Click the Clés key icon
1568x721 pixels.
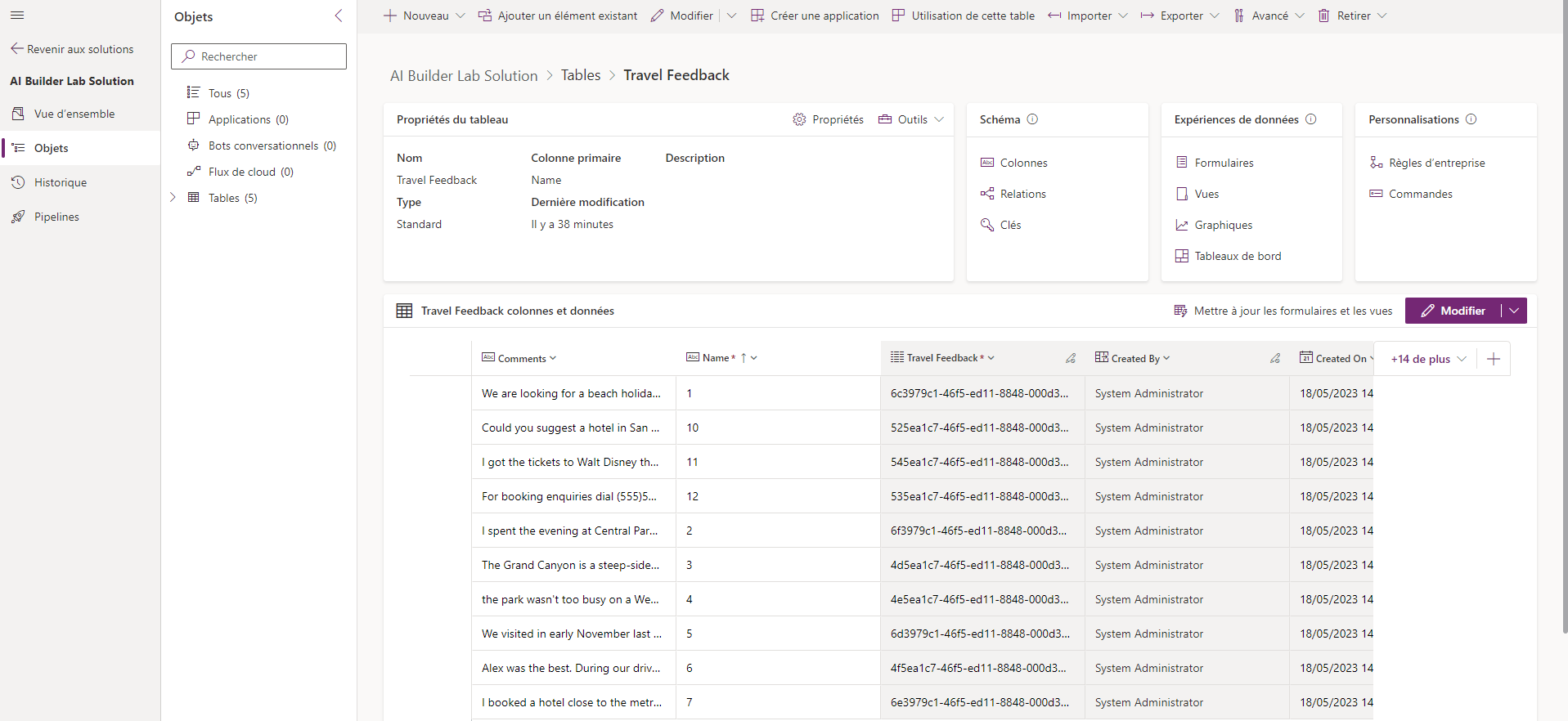pos(987,225)
